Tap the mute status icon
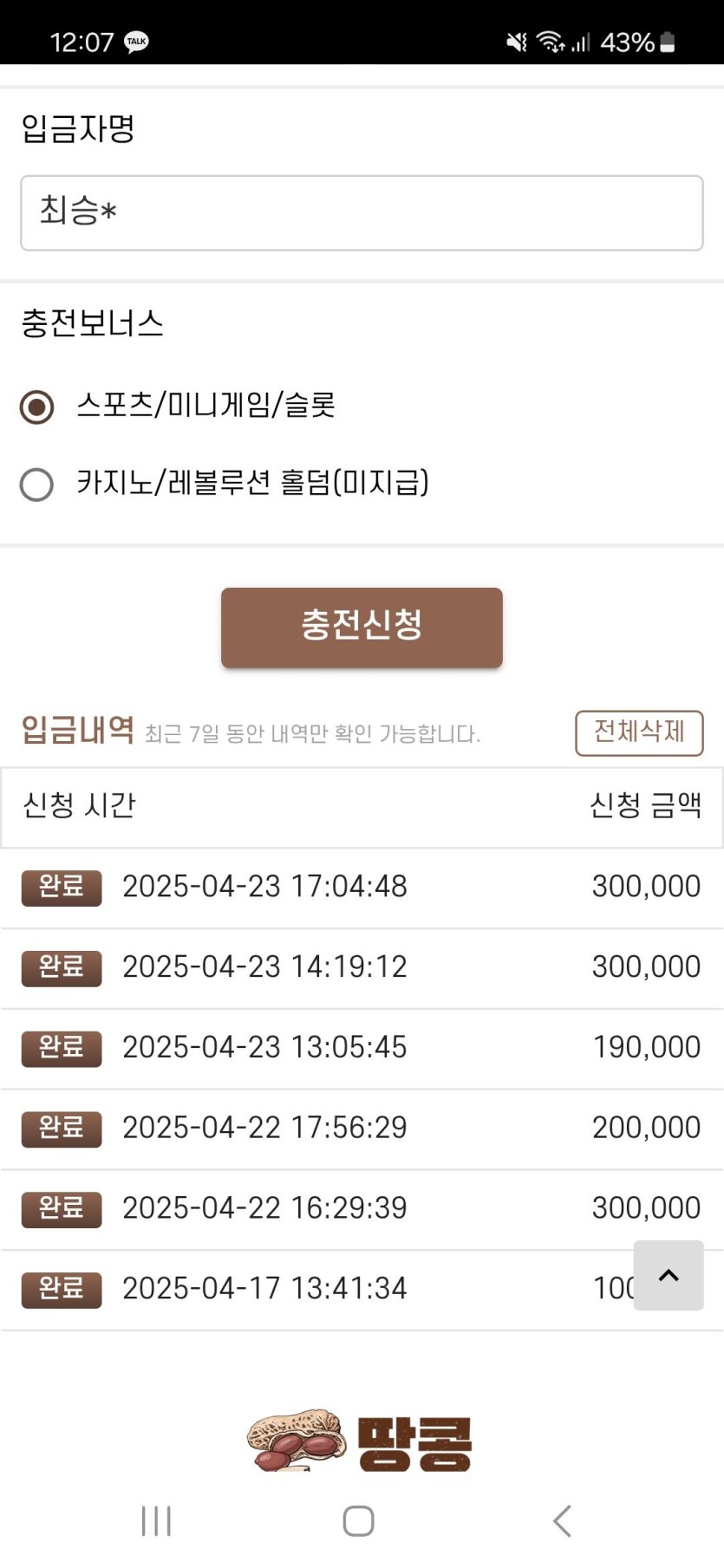This screenshot has height=1568, width=724. pyautogui.click(x=517, y=42)
